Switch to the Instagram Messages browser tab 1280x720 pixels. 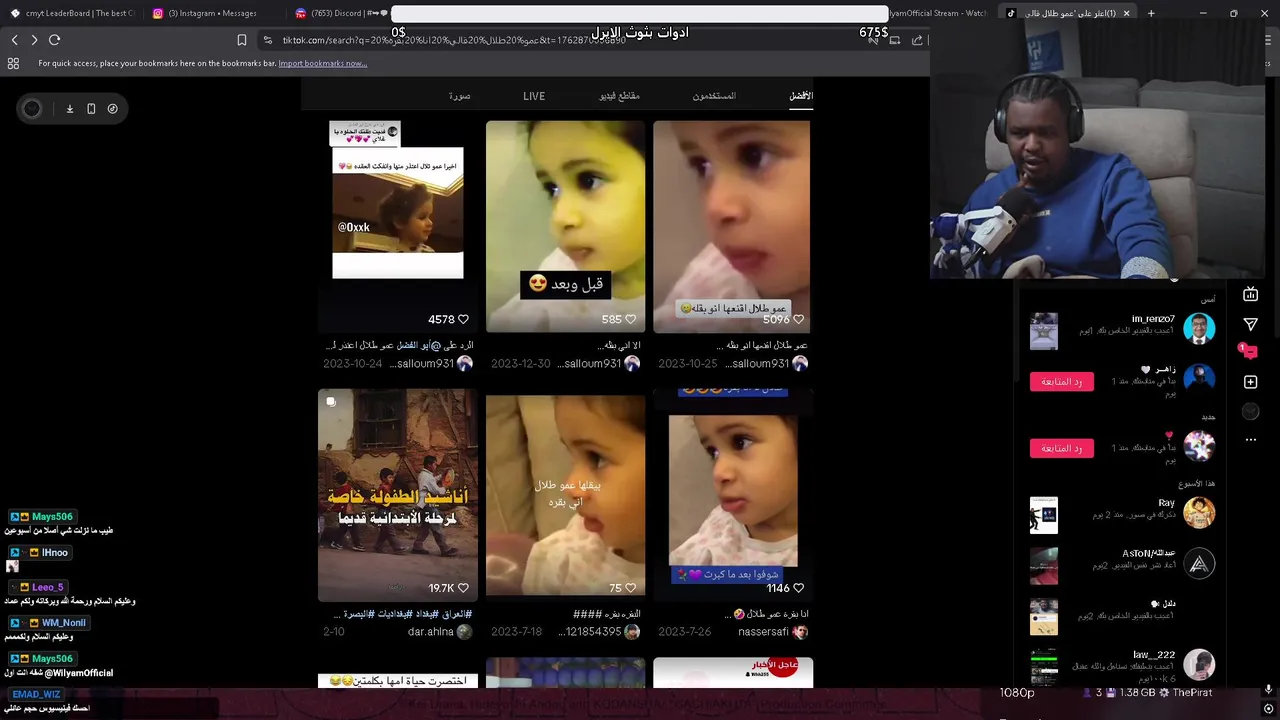212,13
